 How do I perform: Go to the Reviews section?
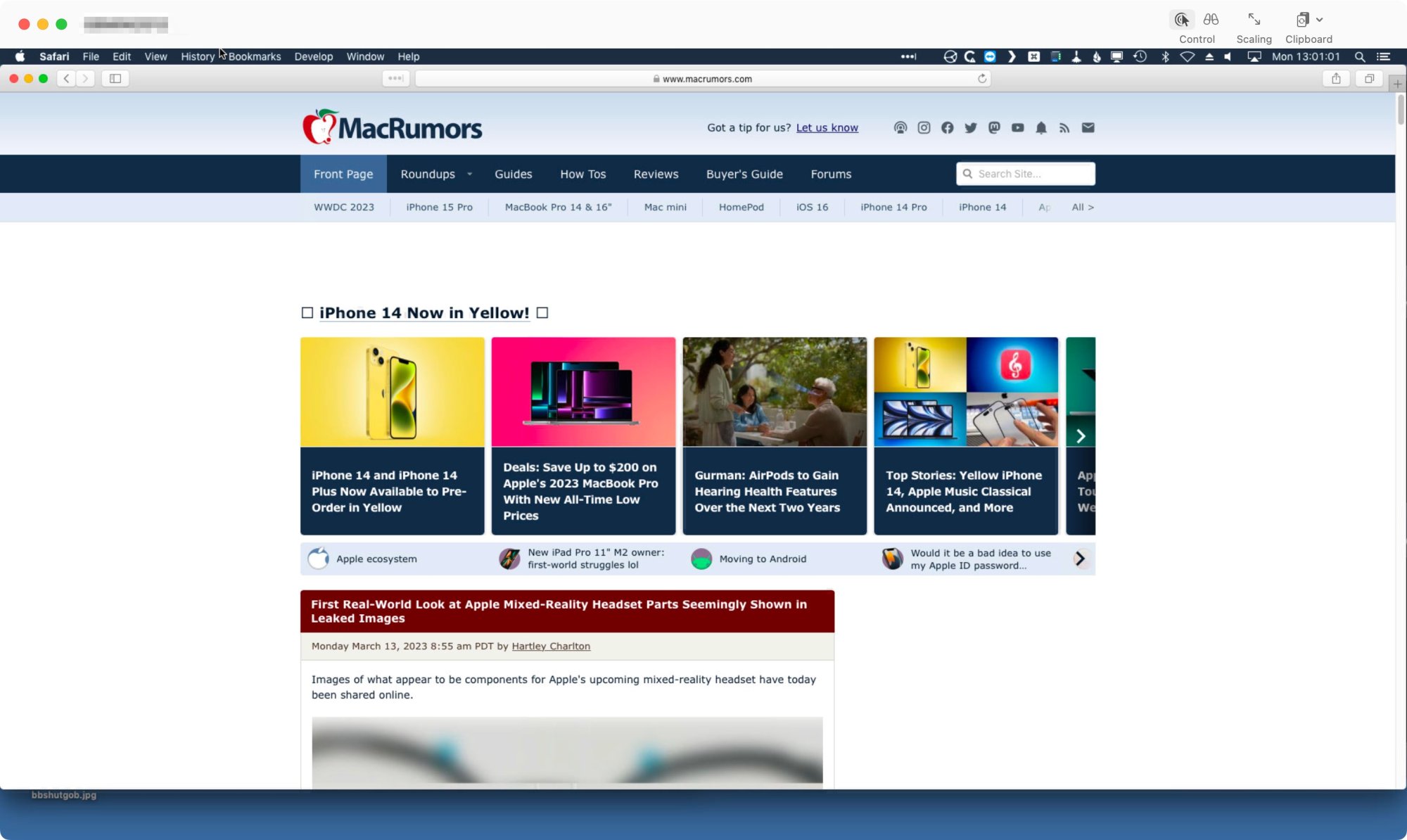click(x=656, y=174)
